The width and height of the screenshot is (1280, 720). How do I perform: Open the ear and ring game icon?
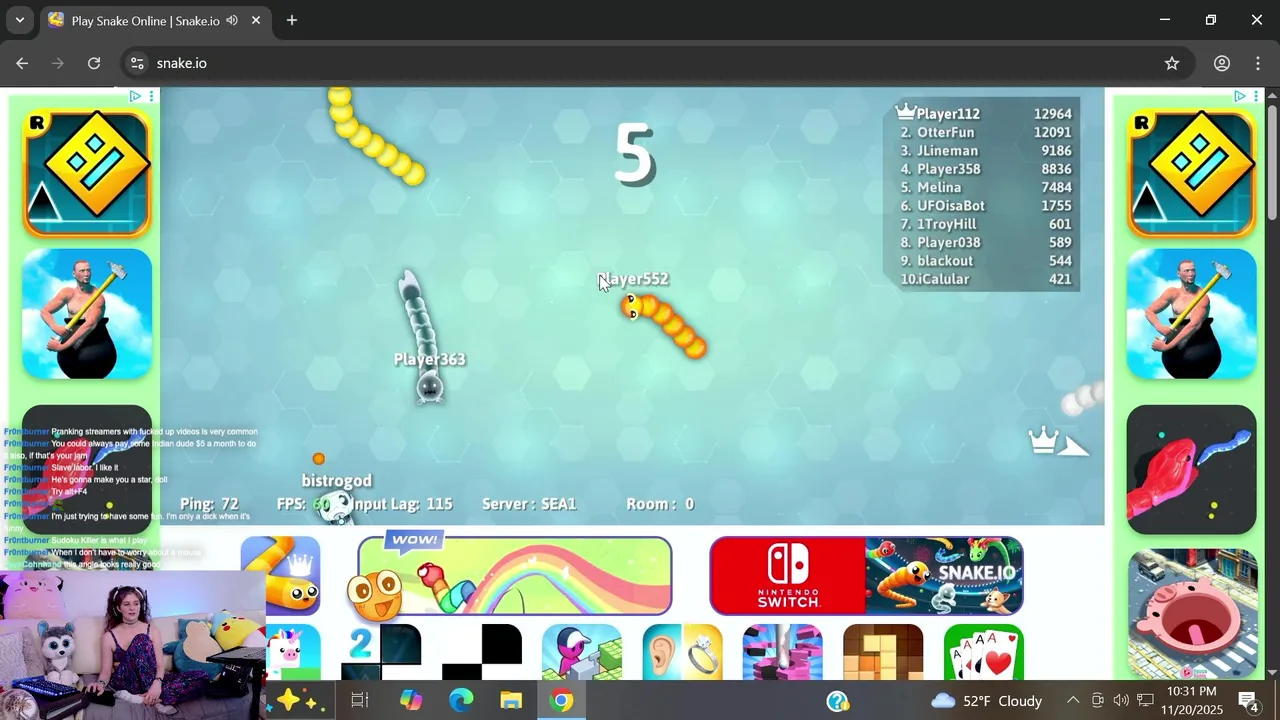pos(682,652)
